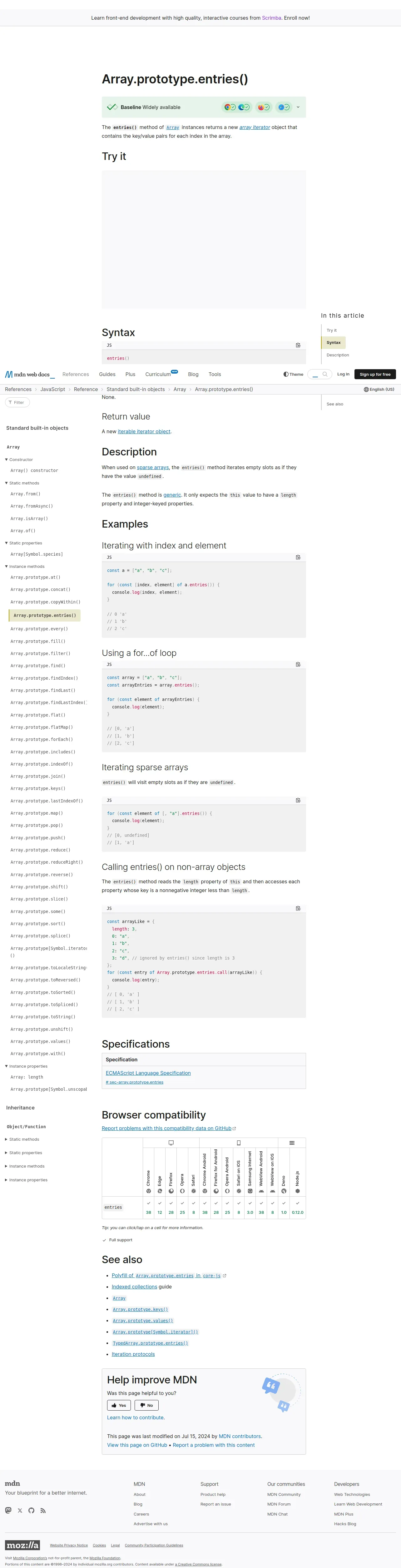Open the ECMAScript Language Specification link
Viewport: 401px width, 1568px height.
click(148, 1073)
